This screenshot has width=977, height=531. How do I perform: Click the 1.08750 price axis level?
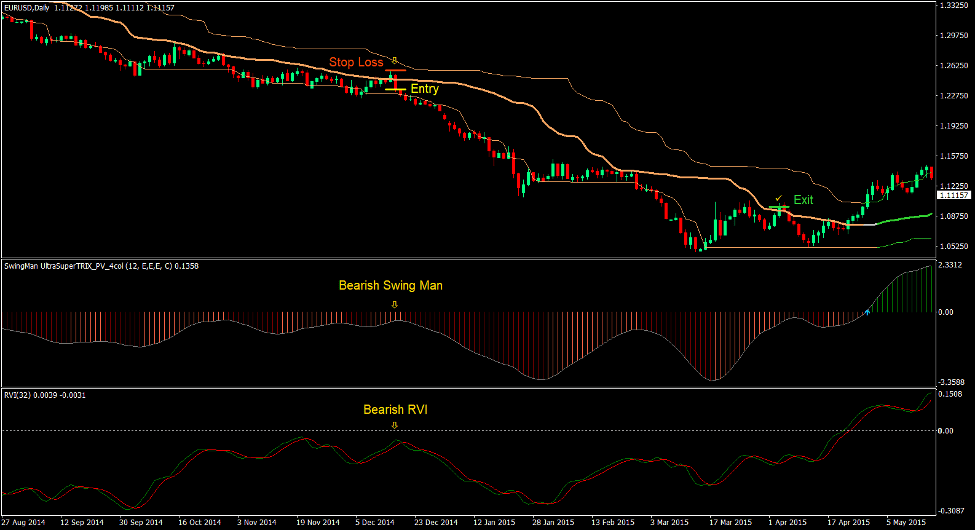(x=954, y=216)
